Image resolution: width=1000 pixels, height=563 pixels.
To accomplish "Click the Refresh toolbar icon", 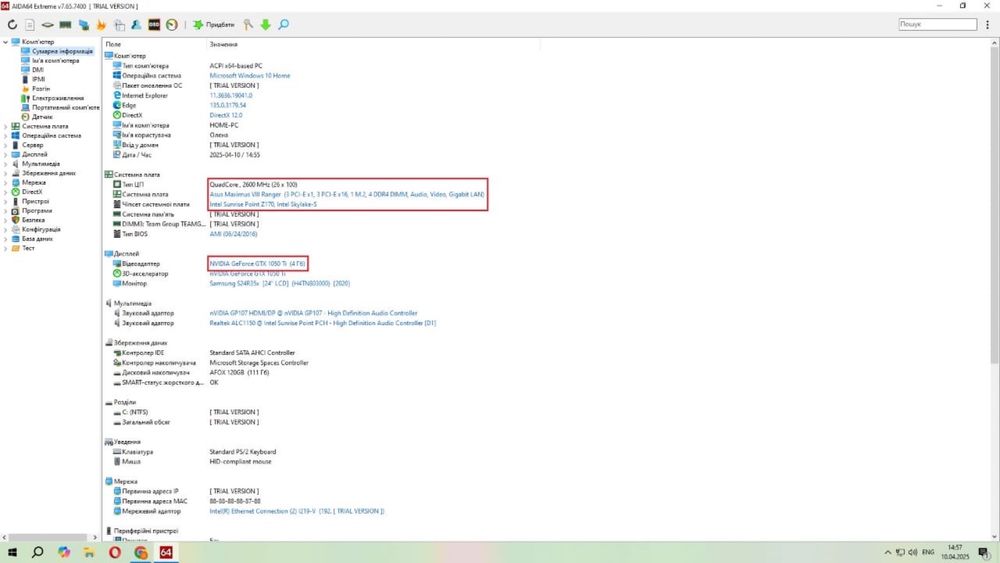I will pyautogui.click(x=12, y=24).
